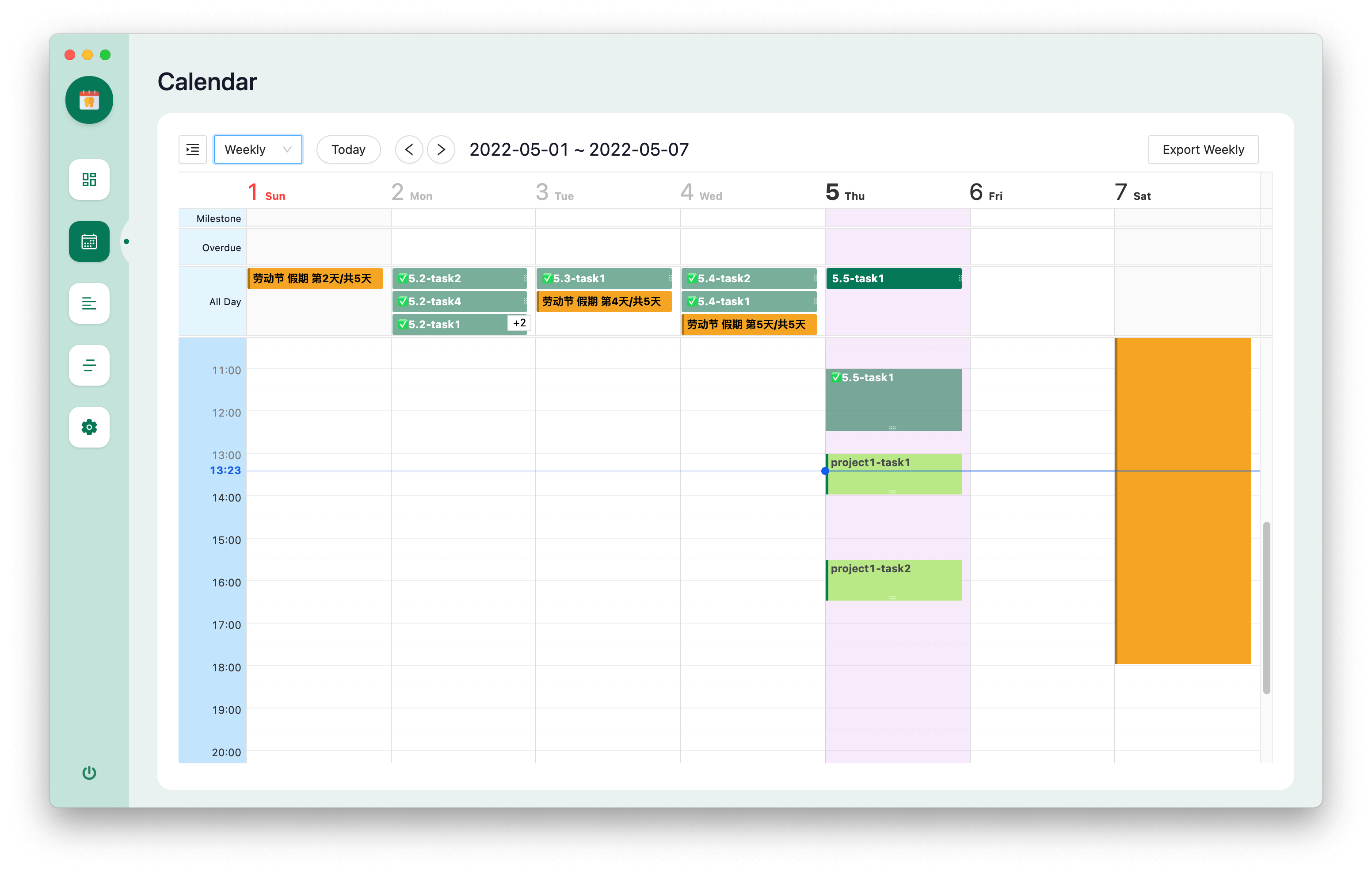Image resolution: width=1372 pixels, height=873 pixels.
Task: Uncheck the 5.3-task1 completed checkbox
Action: point(547,278)
